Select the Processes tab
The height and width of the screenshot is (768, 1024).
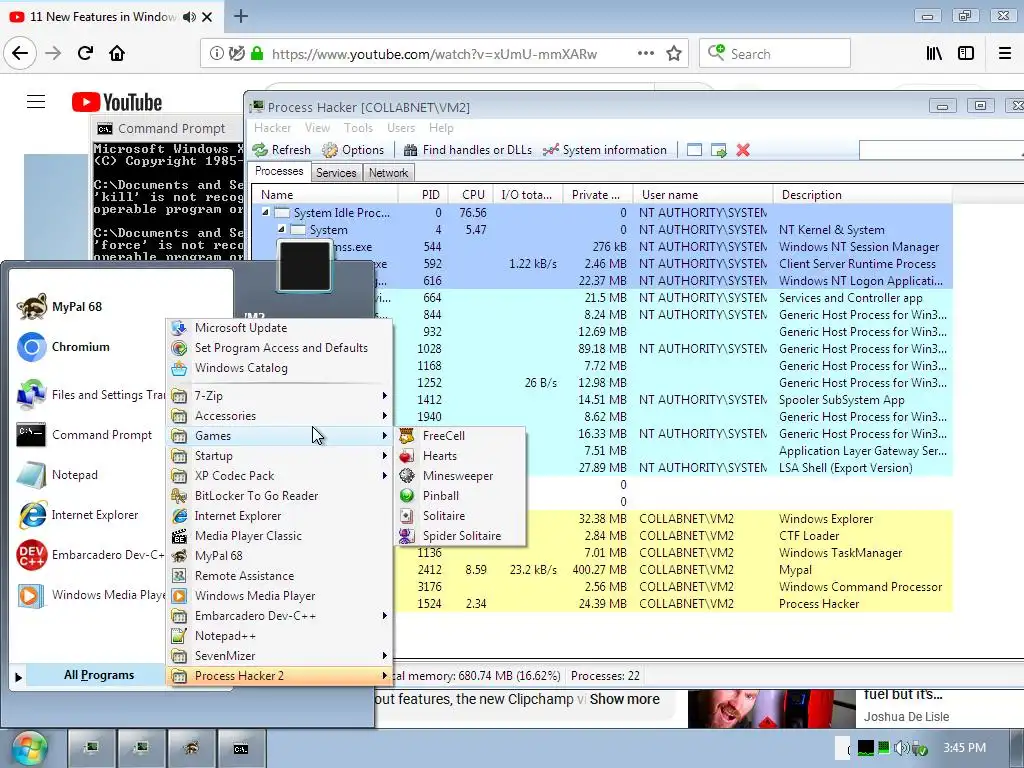click(x=279, y=171)
